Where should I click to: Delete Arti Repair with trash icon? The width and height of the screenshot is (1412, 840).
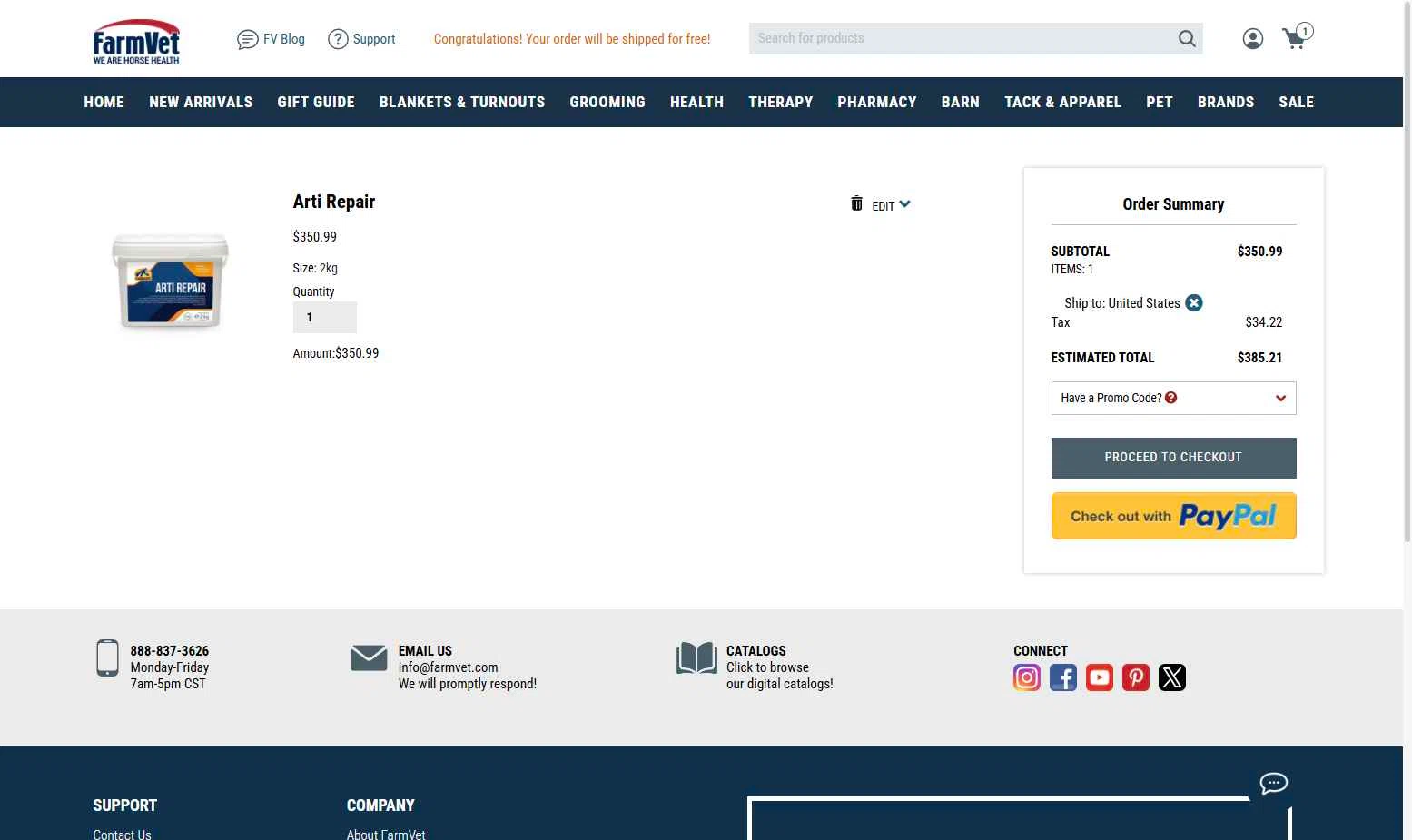[856, 203]
